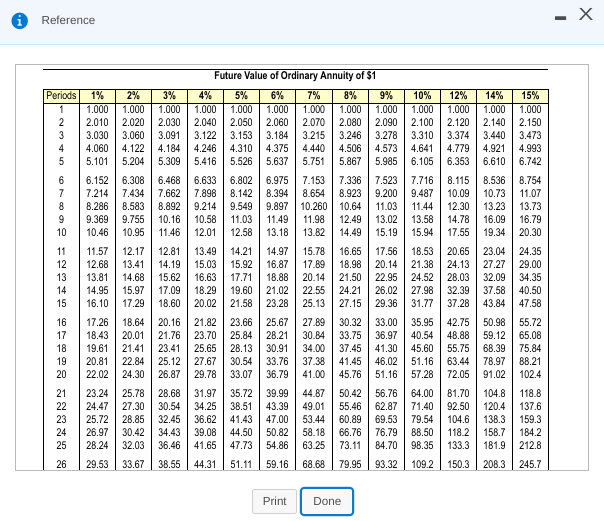Click the value 7.716 in the 10% column
This screenshot has height=521, width=604.
point(422,181)
